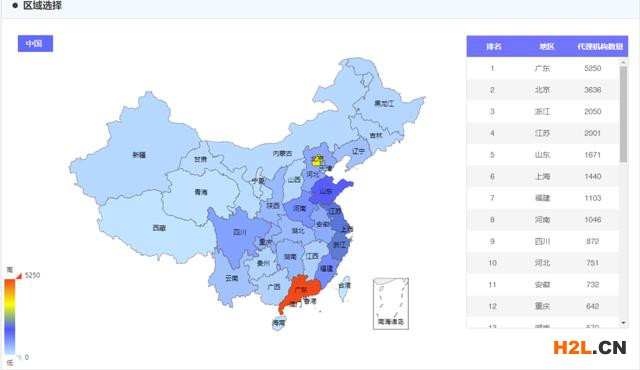Click the lower handle of the legend at 0
This screenshot has width=640, height=370.
click(x=19, y=357)
